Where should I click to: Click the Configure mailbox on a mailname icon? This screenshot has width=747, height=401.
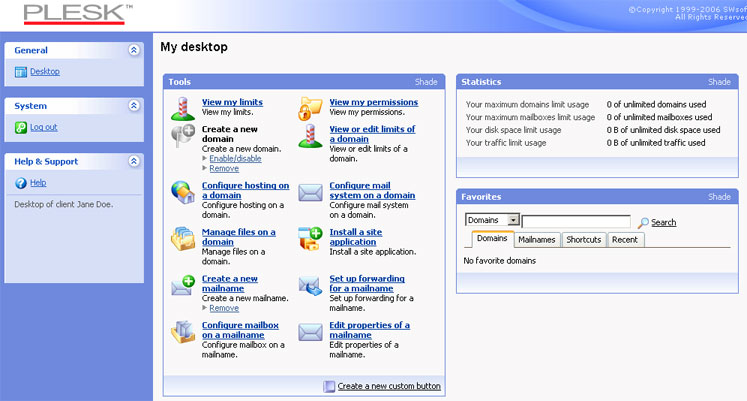(x=182, y=332)
